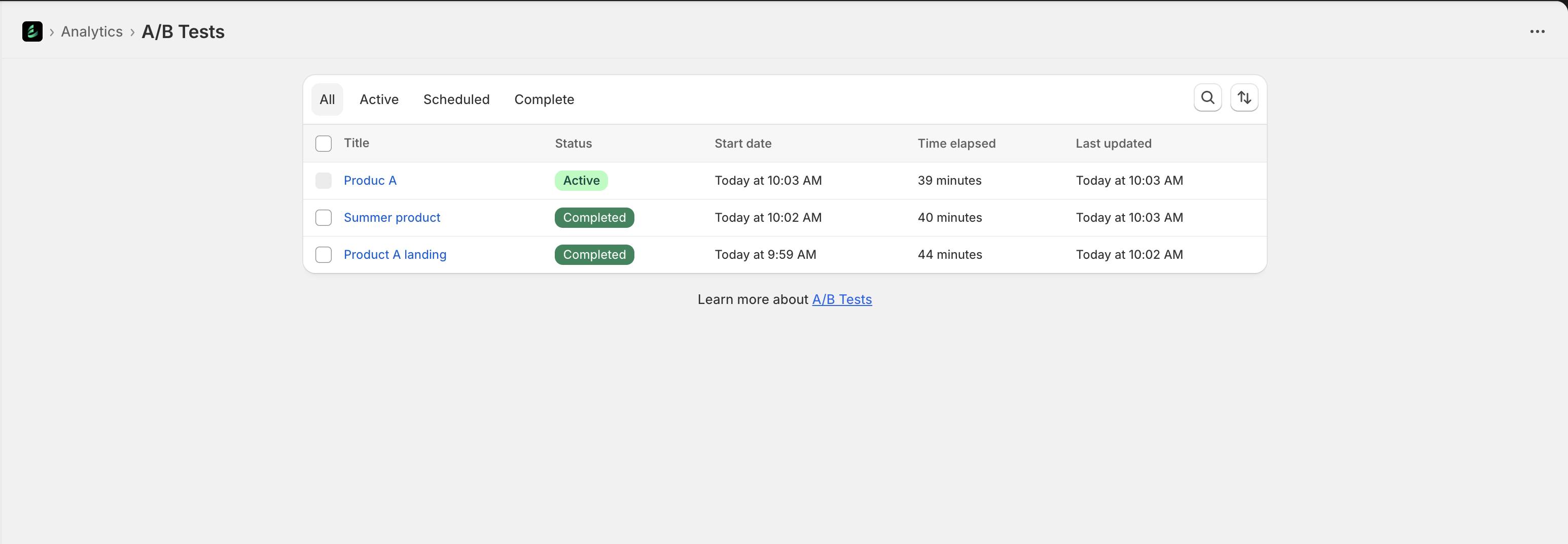
Task: Click the sort arrows icon
Action: [1244, 98]
